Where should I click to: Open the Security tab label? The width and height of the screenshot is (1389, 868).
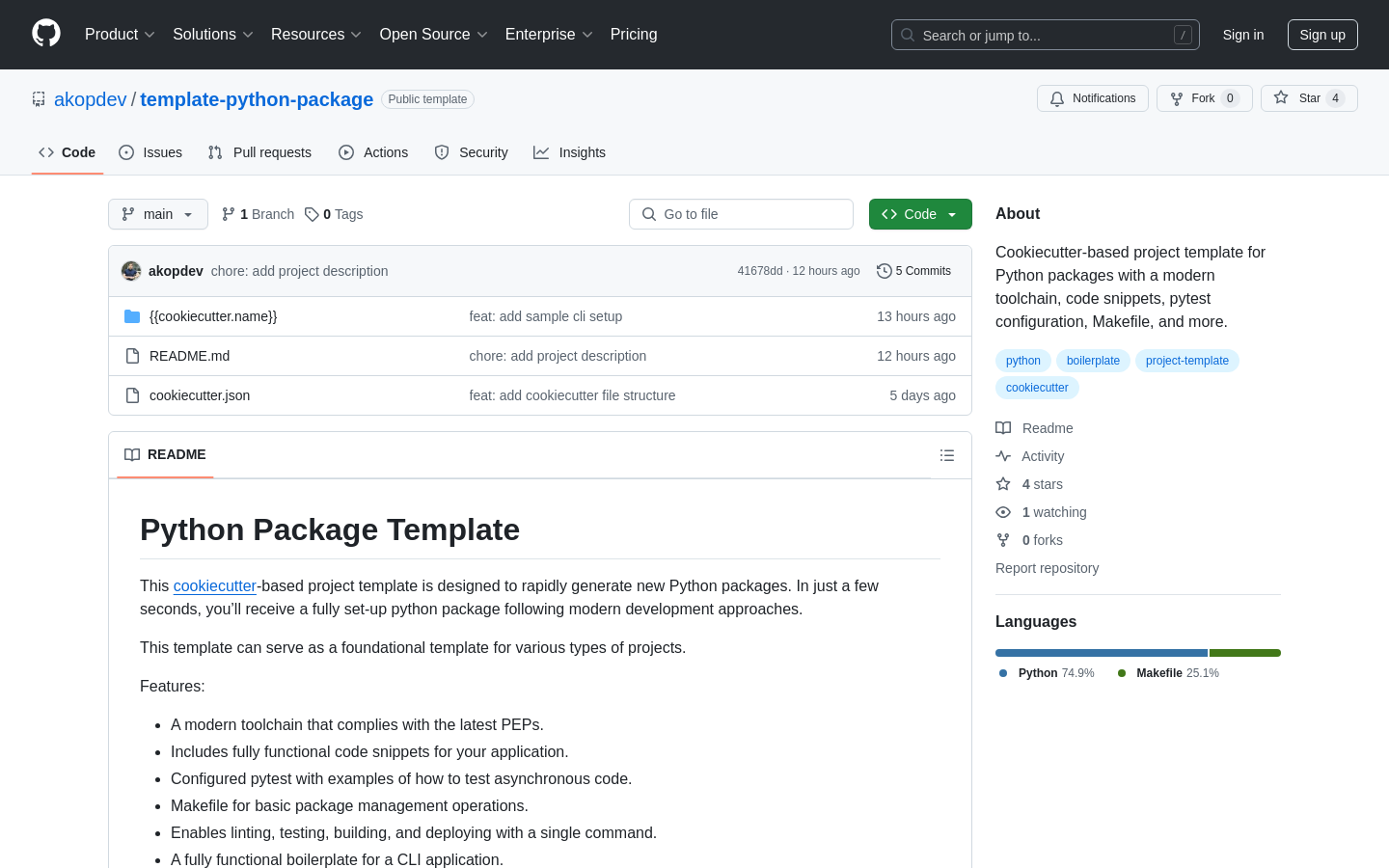click(483, 152)
